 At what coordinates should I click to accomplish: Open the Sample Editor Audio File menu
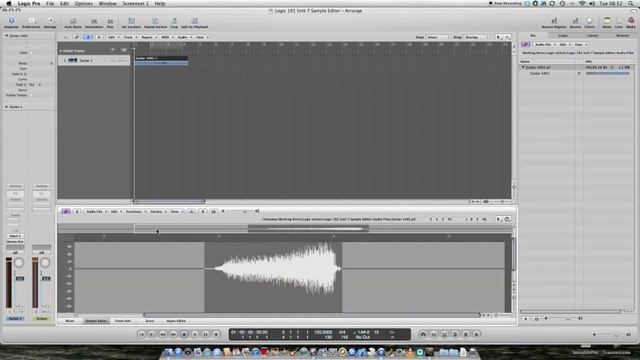coord(96,211)
